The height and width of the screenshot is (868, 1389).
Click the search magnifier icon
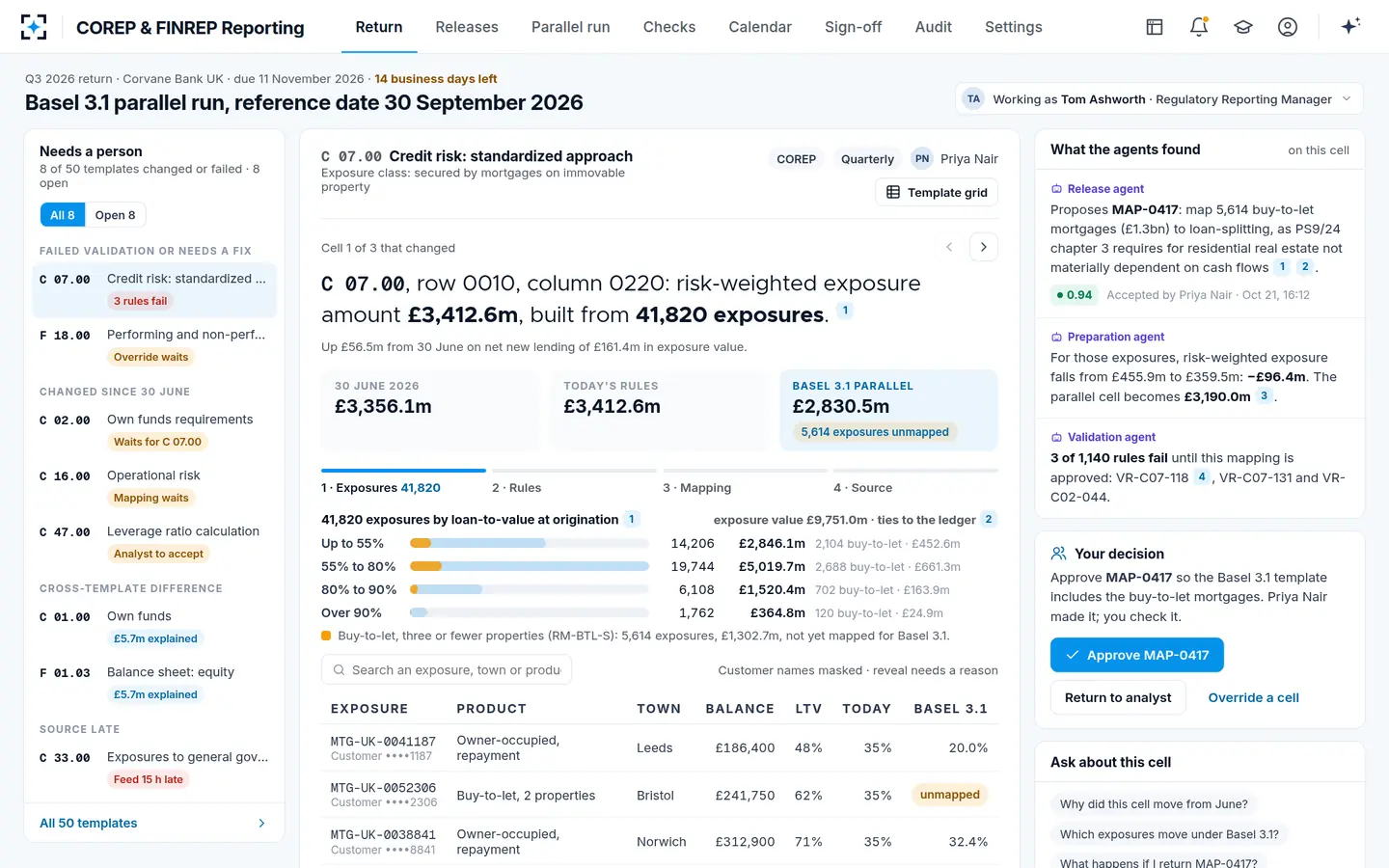tap(339, 670)
